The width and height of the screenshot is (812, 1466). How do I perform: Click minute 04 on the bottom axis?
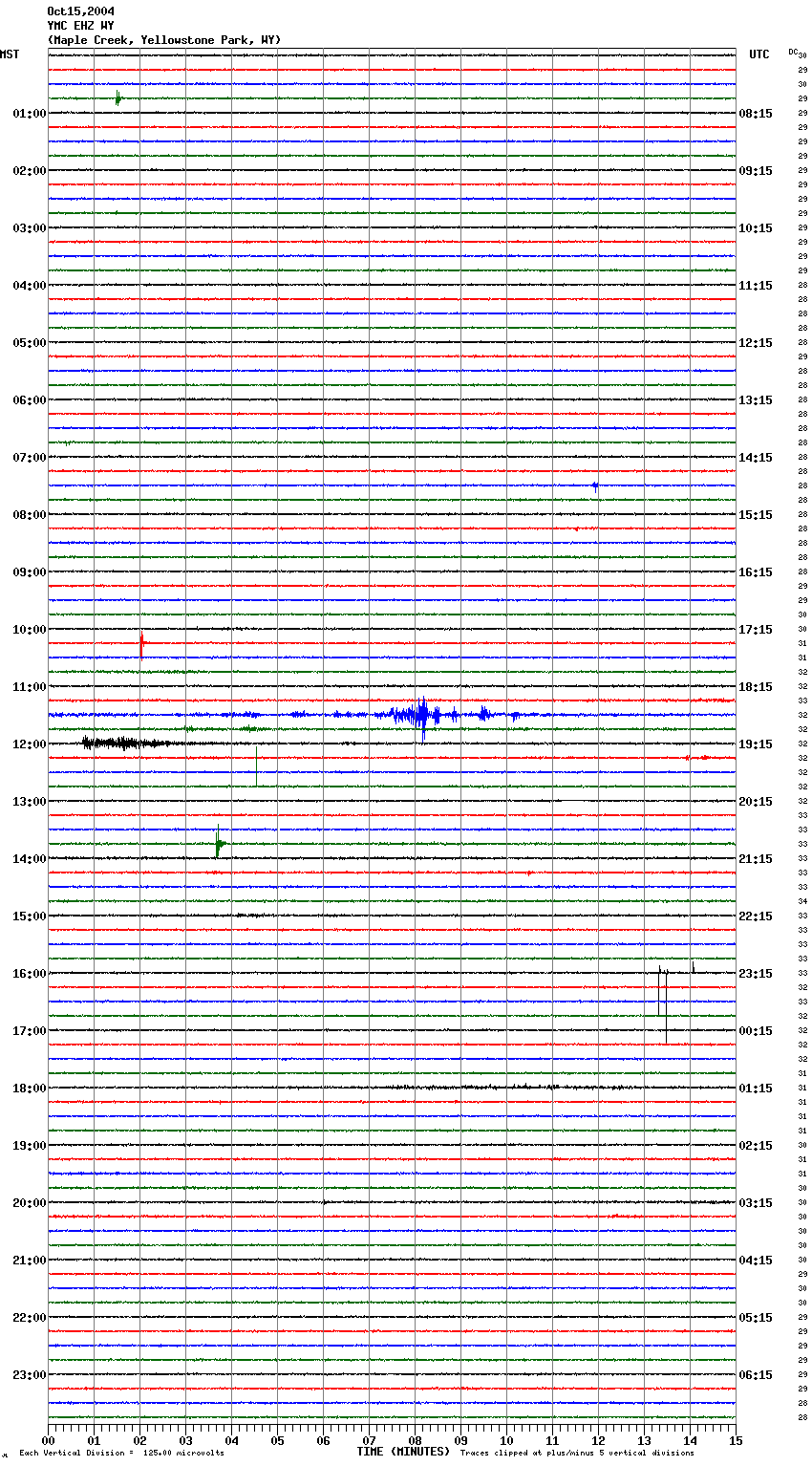pyautogui.click(x=231, y=1440)
